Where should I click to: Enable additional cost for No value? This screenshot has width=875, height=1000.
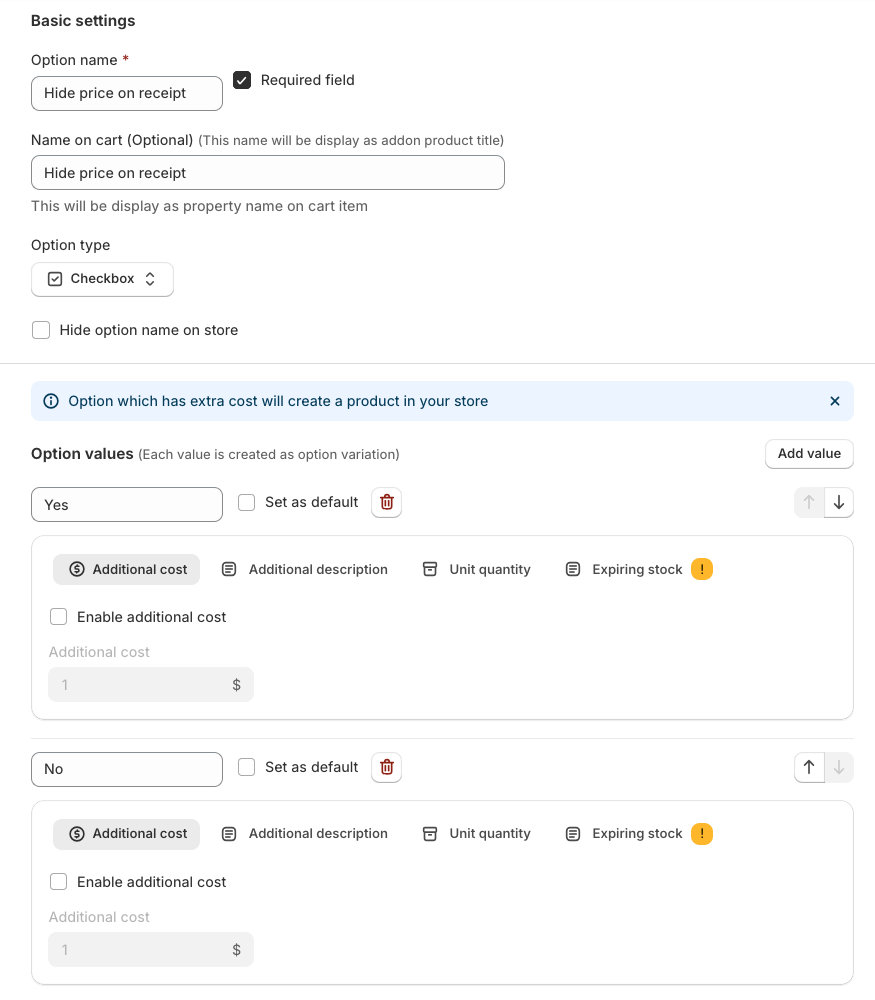[59, 882]
